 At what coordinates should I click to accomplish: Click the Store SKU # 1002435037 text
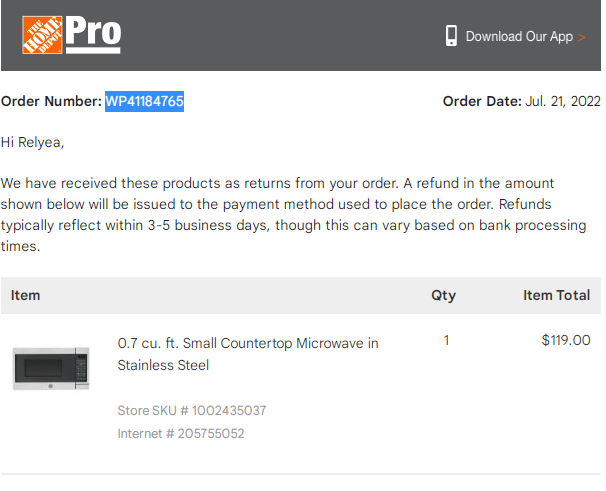coord(192,411)
